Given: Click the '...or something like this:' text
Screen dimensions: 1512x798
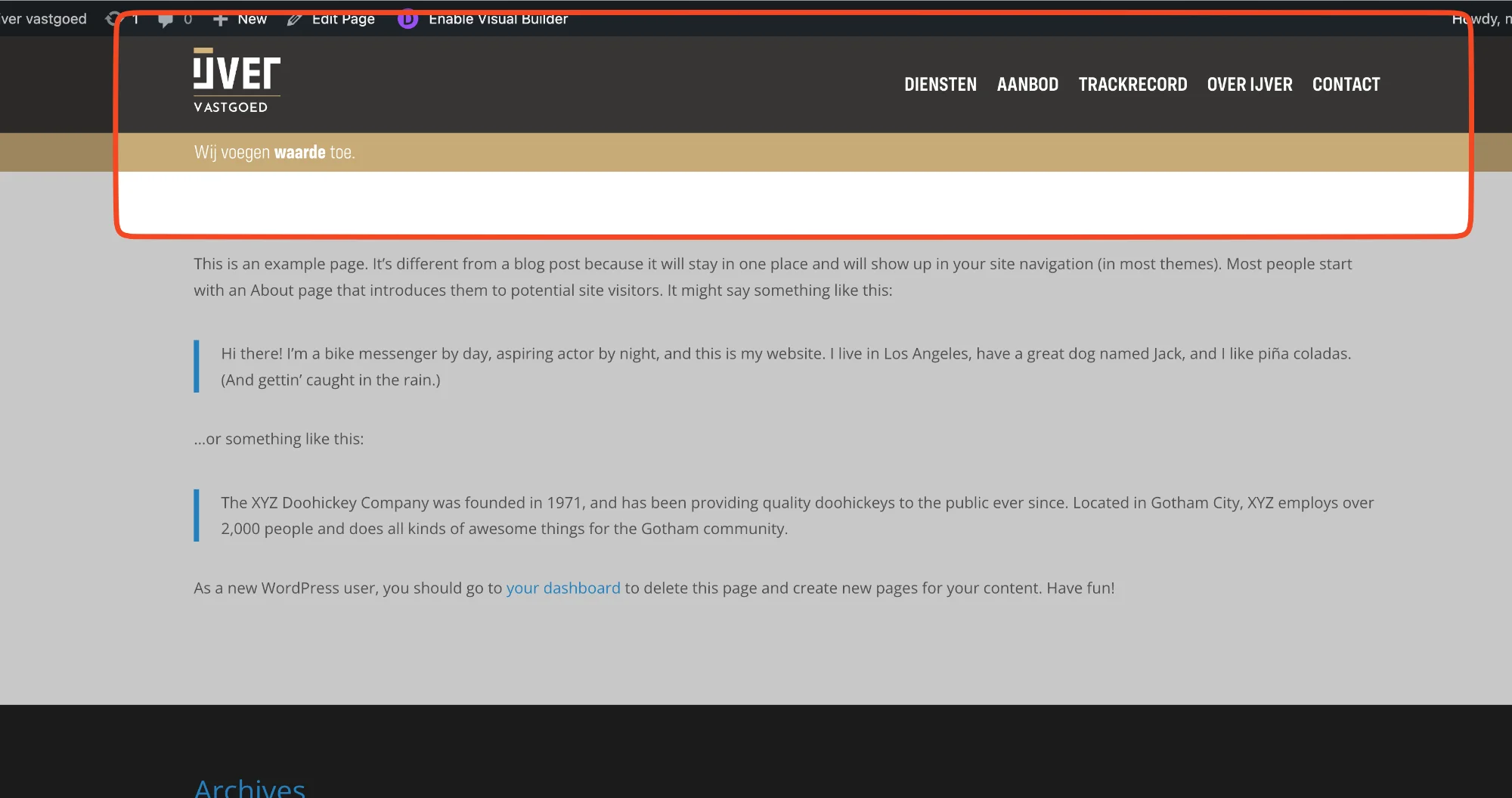Looking at the screenshot, I should (x=278, y=439).
